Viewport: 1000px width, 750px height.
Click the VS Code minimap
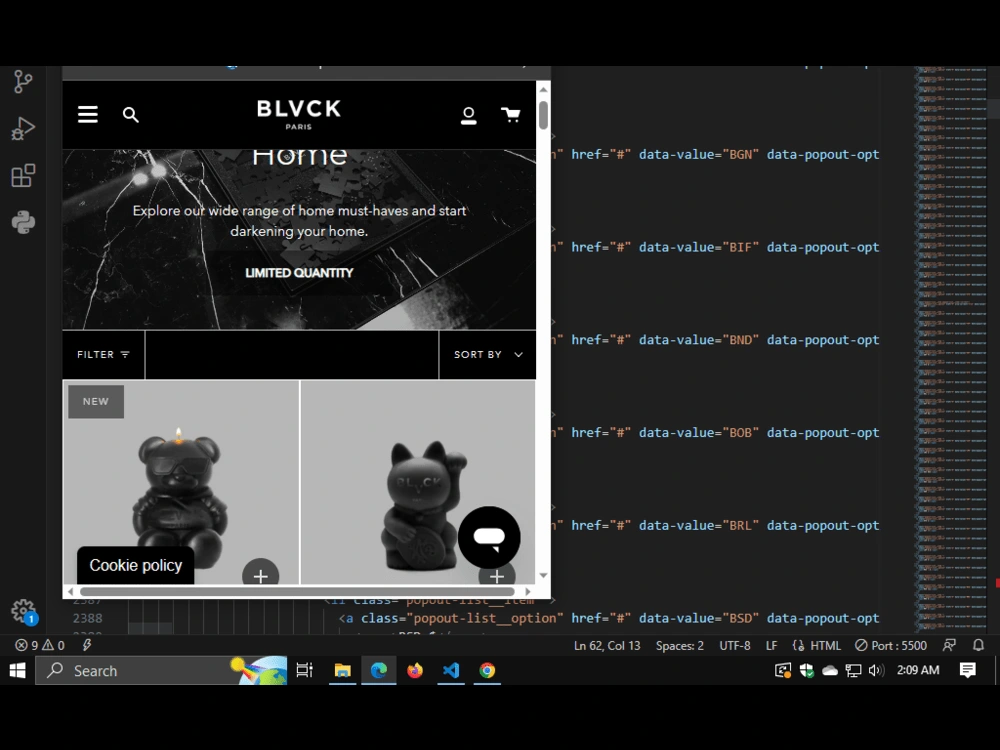952,349
